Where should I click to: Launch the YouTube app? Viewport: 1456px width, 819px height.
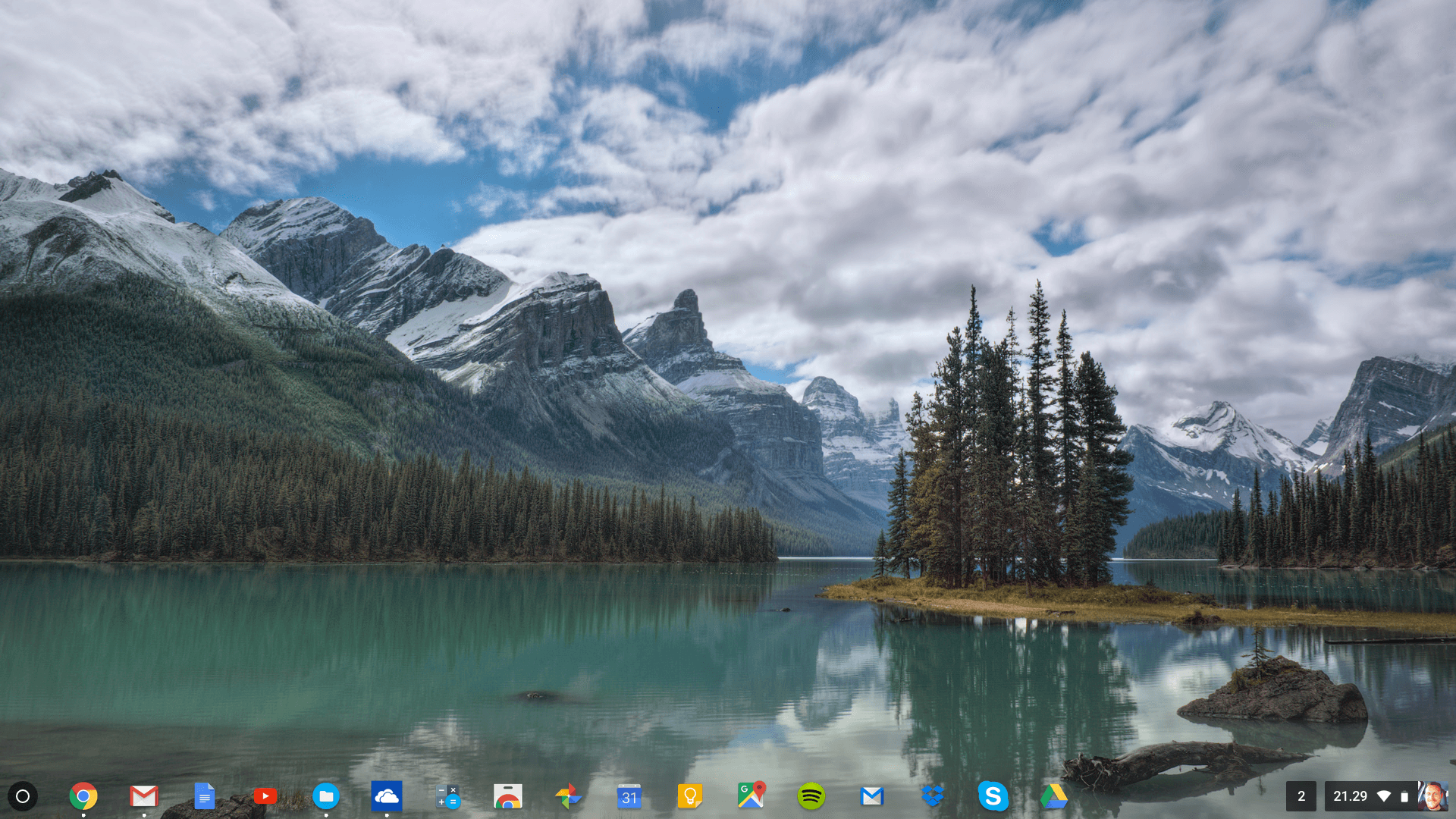(265, 796)
